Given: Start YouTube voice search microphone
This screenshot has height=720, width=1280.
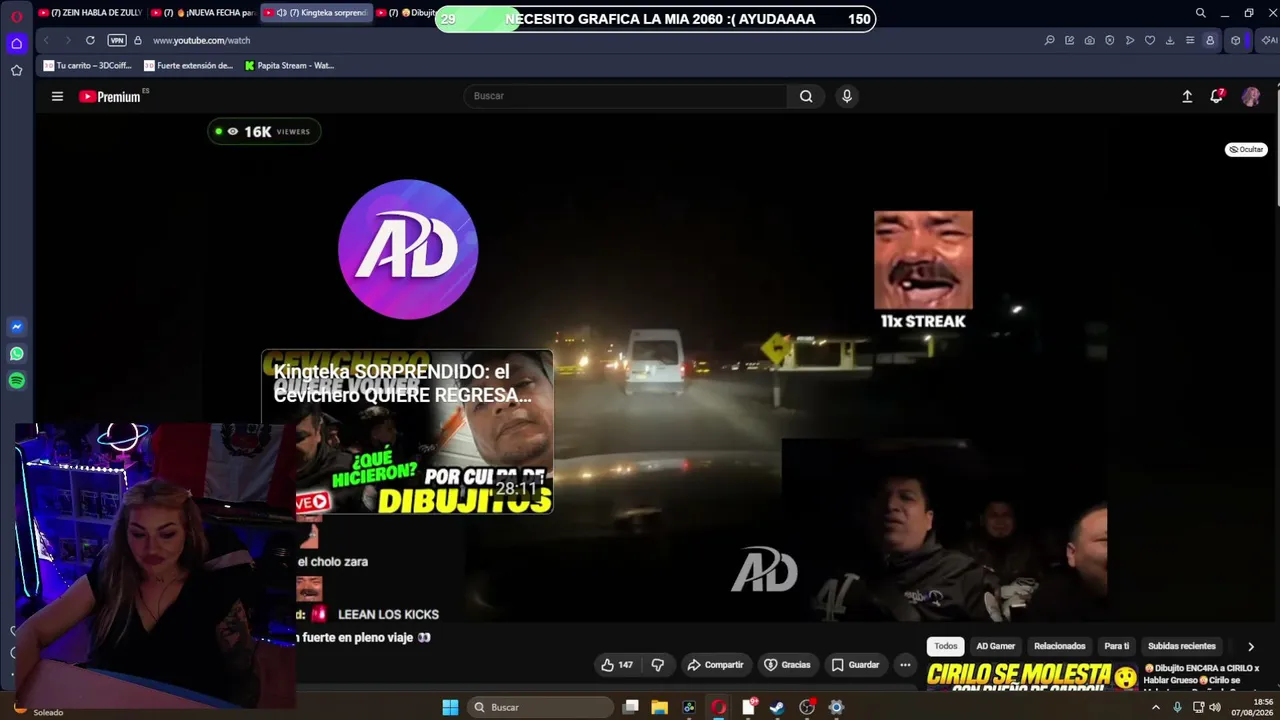Looking at the screenshot, I should [847, 96].
